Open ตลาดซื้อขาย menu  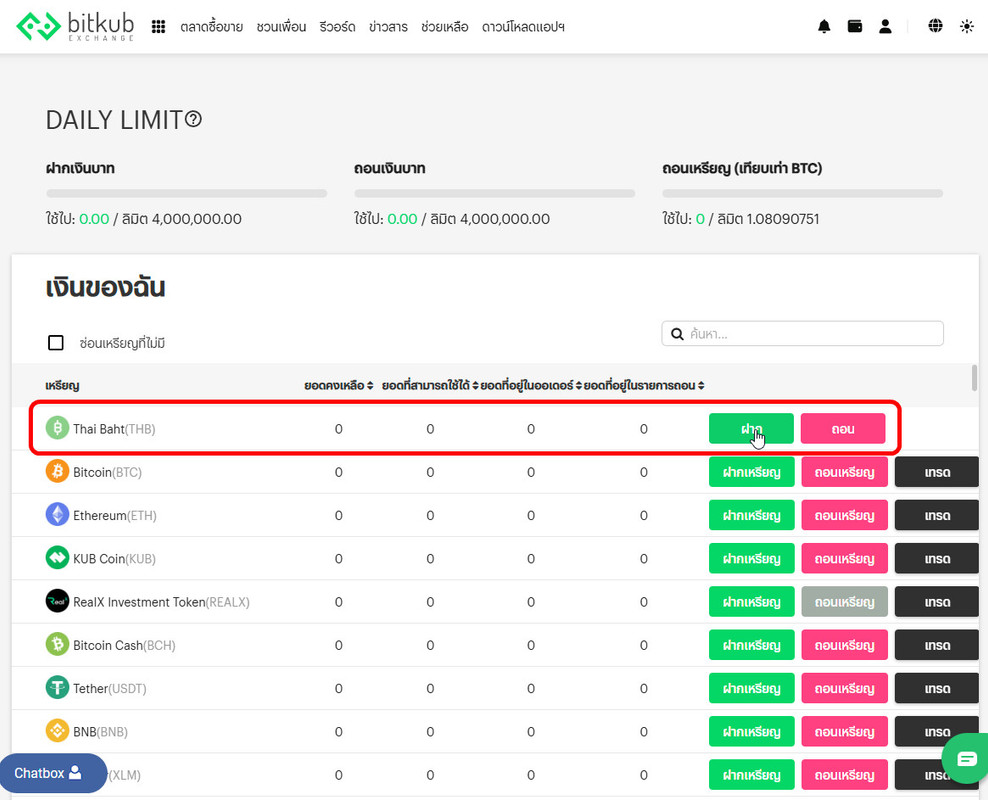click(x=211, y=27)
